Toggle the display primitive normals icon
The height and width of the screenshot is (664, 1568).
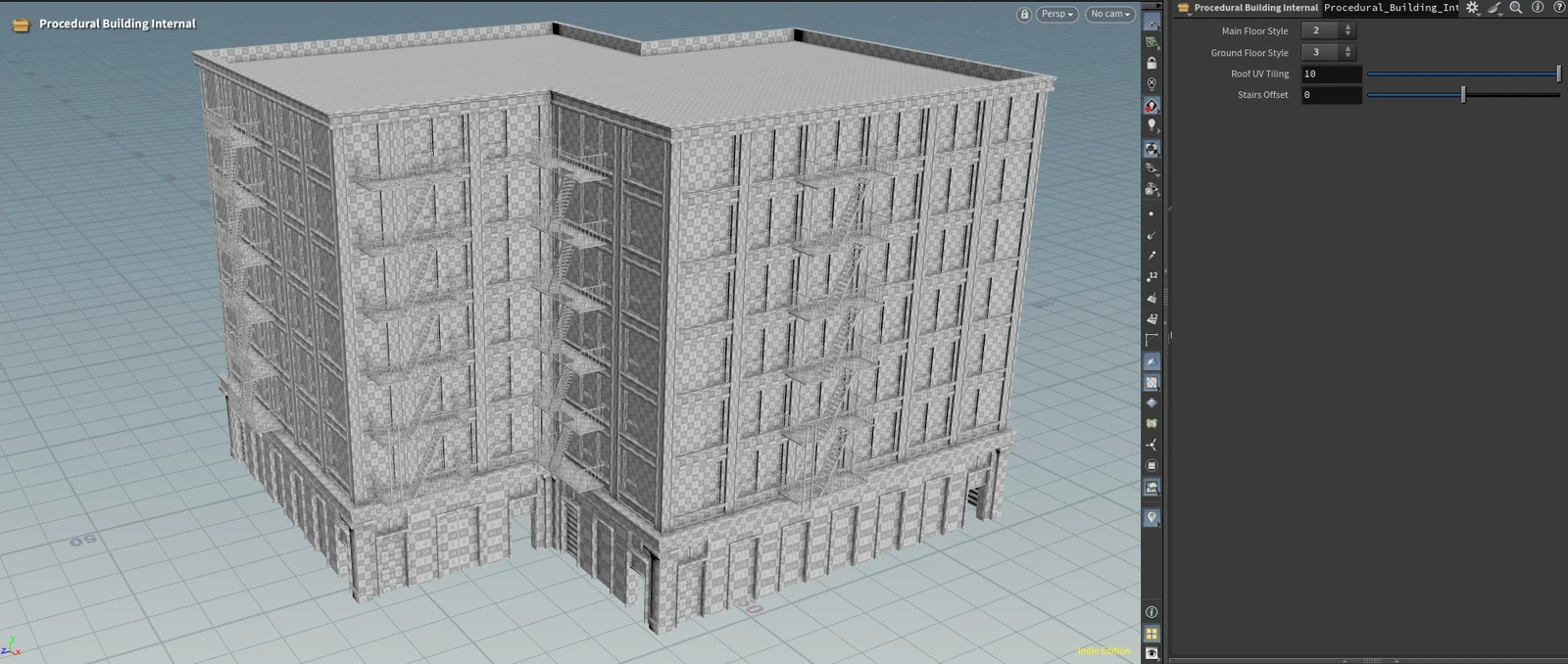pos(1151,298)
